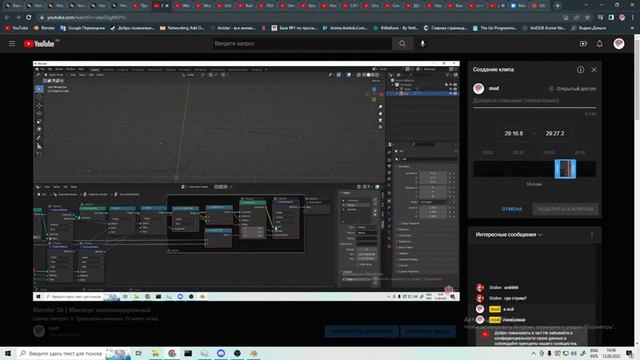Click the video player showing Blender
Viewport: 640px width, 360px height.
pos(246,181)
